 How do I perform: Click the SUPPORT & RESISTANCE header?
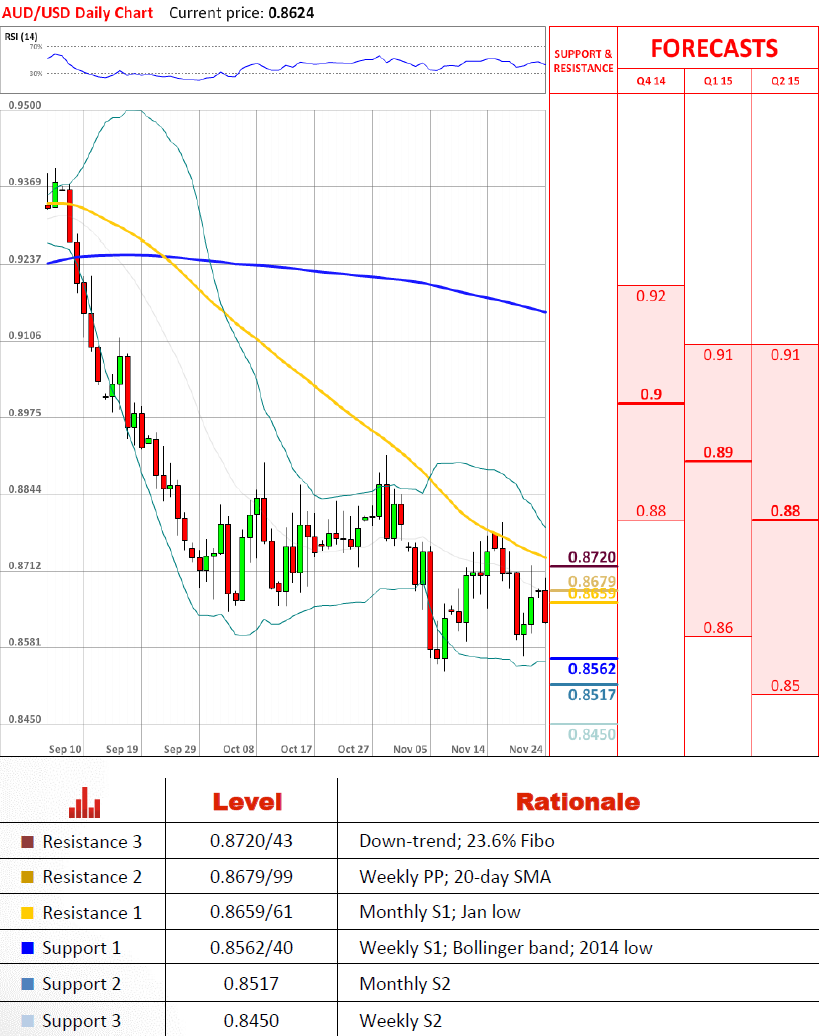583,61
